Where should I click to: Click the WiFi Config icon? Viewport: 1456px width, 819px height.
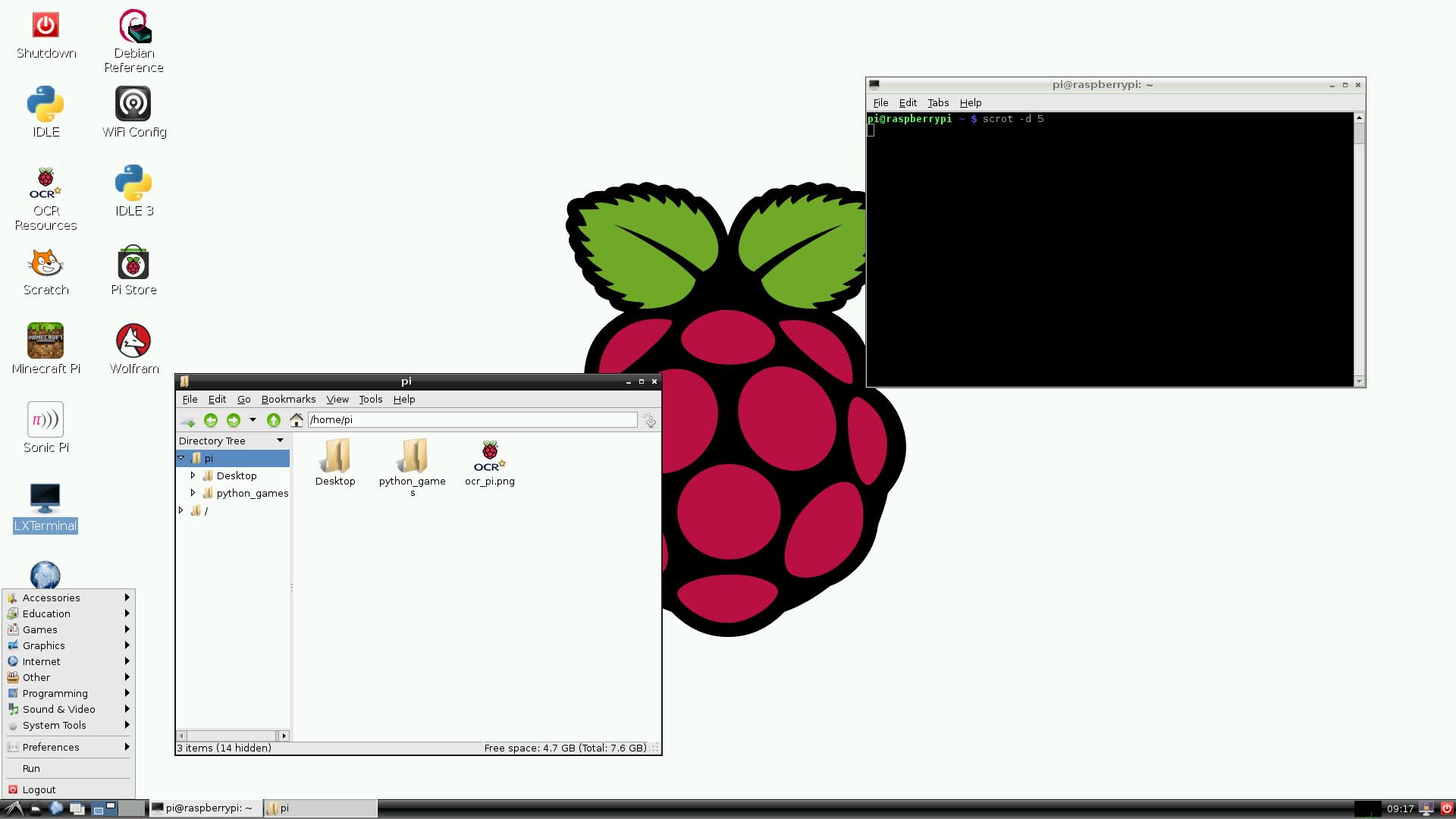coord(134,109)
